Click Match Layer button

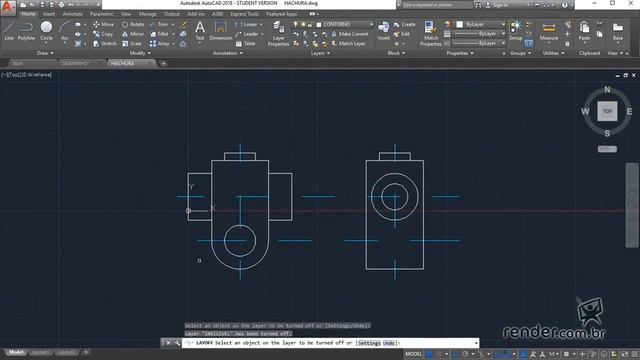coord(348,44)
